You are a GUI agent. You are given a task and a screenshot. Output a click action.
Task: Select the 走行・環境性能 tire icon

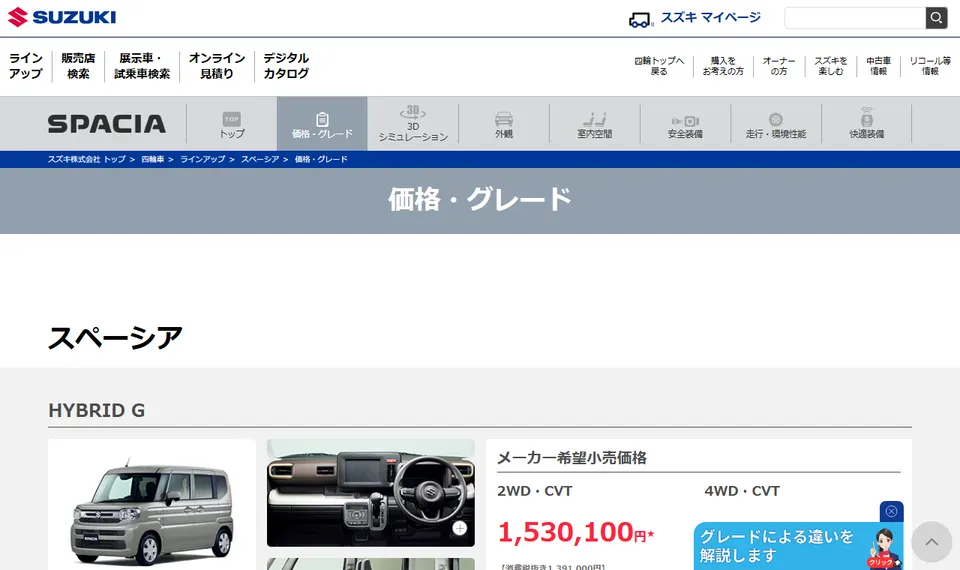(776, 119)
